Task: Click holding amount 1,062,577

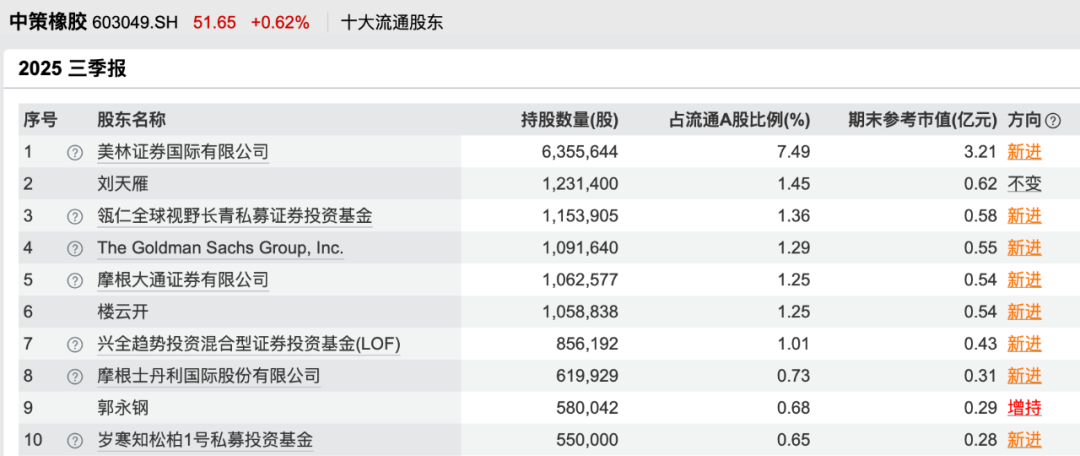Action: coord(582,280)
